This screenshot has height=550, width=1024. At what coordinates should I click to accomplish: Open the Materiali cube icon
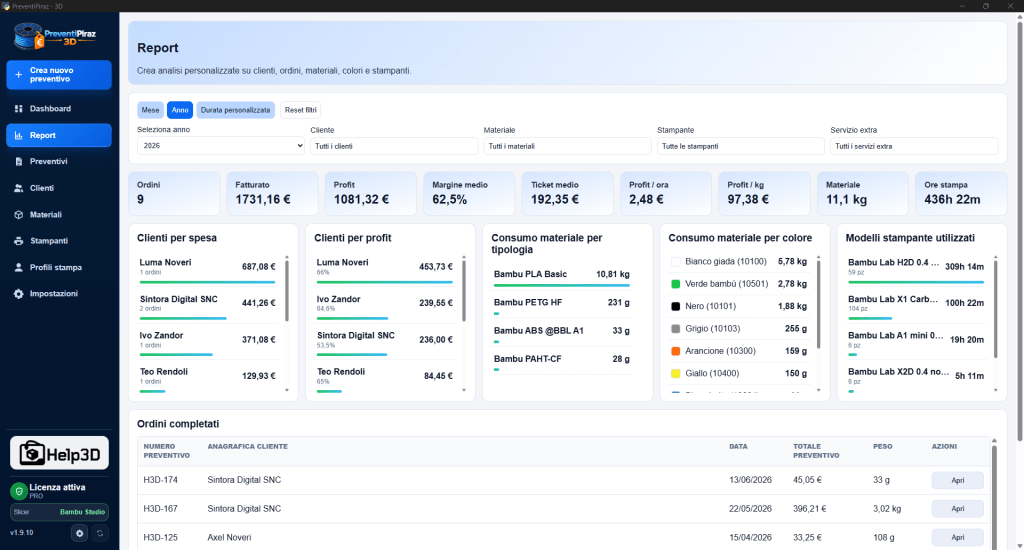click(x=18, y=214)
